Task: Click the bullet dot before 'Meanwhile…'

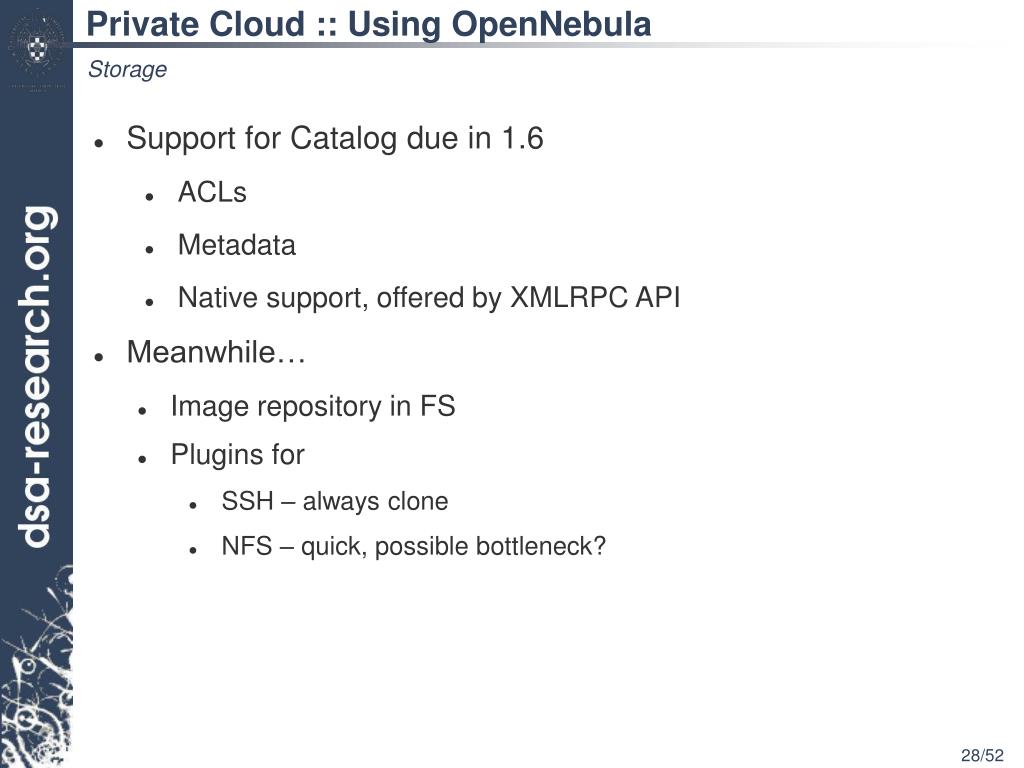Action: (x=99, y=357)
